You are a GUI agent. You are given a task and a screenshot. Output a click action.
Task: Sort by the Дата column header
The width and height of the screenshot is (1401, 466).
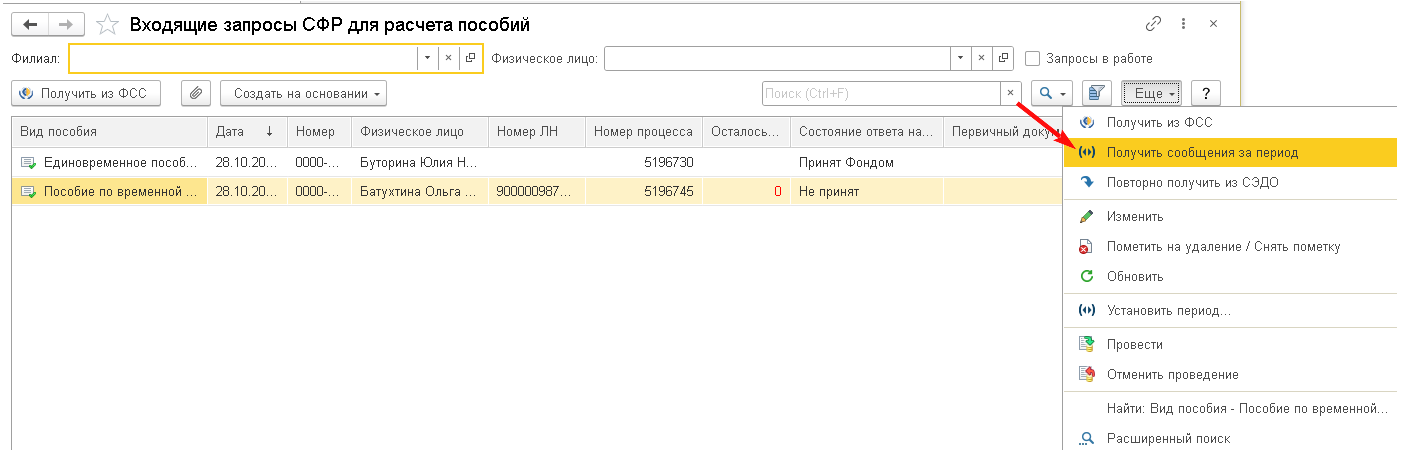[247, 131]
